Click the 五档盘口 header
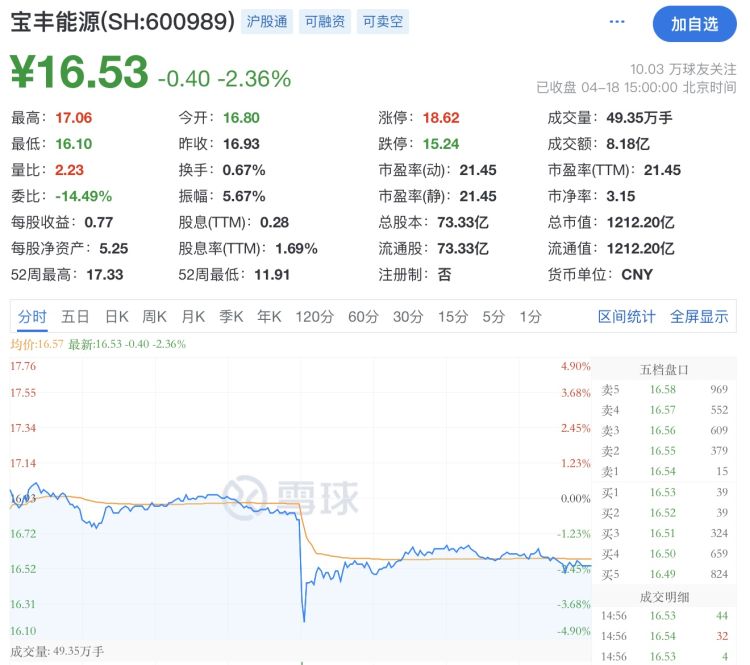 tap(664, 370)
